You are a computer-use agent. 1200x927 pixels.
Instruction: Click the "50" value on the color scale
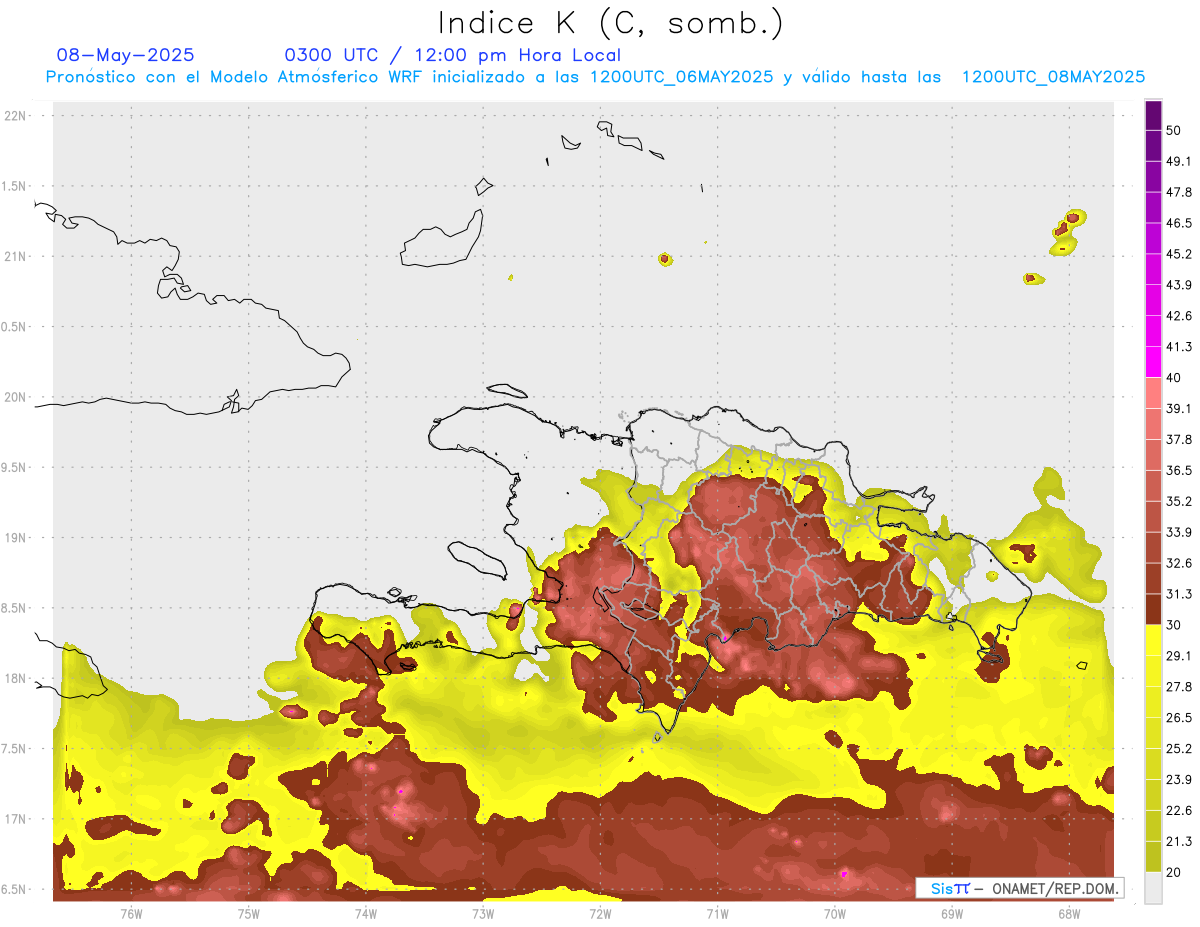(x=1174, y=130)
